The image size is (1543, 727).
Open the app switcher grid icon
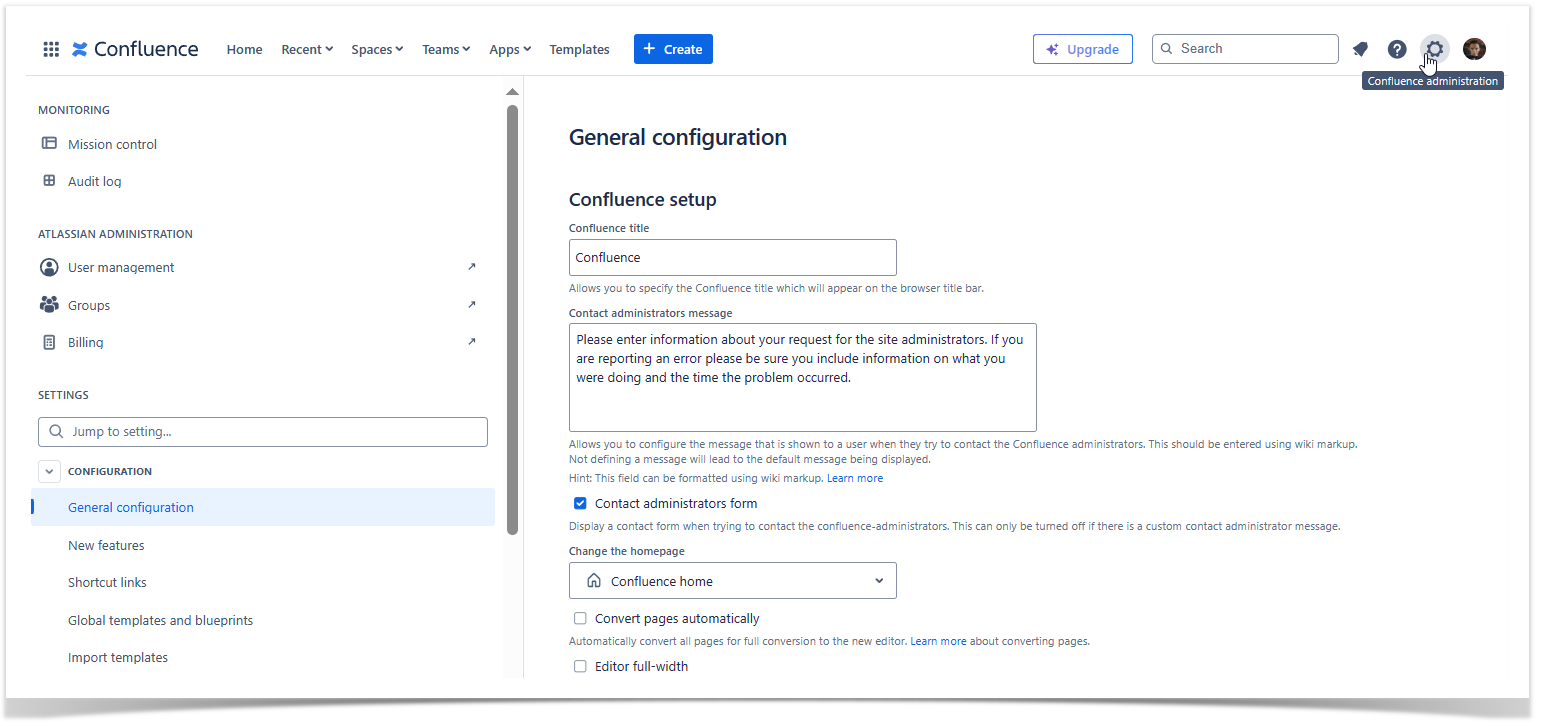click(51, 49)
